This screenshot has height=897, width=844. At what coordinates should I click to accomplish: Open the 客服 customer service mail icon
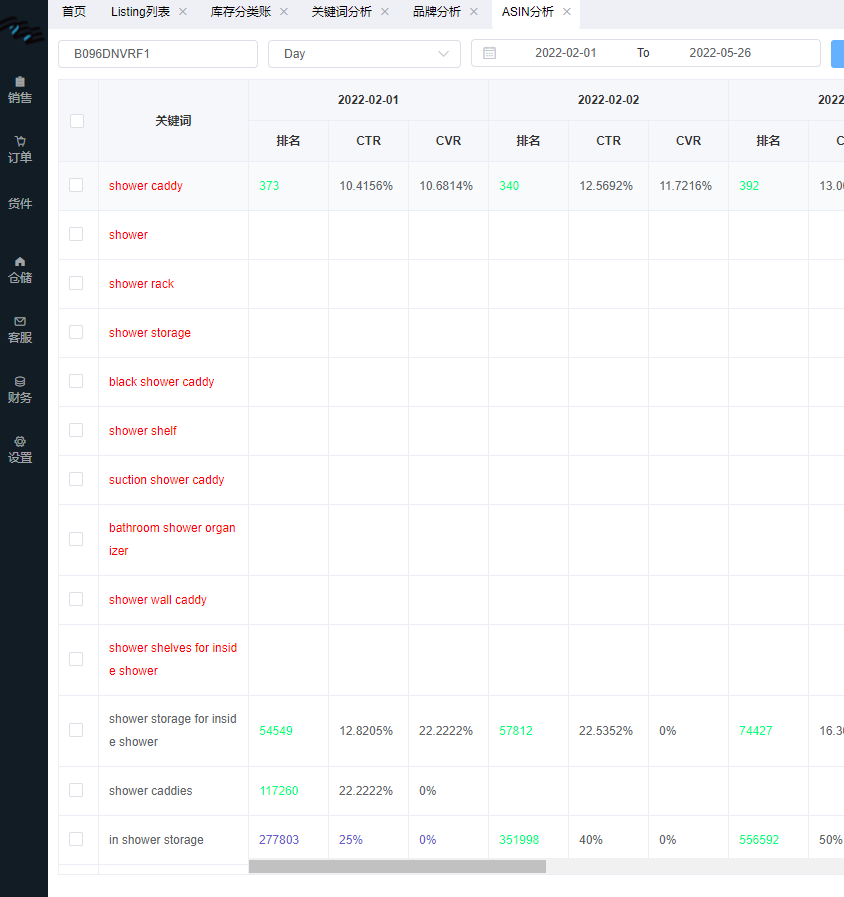pos(20,321)
